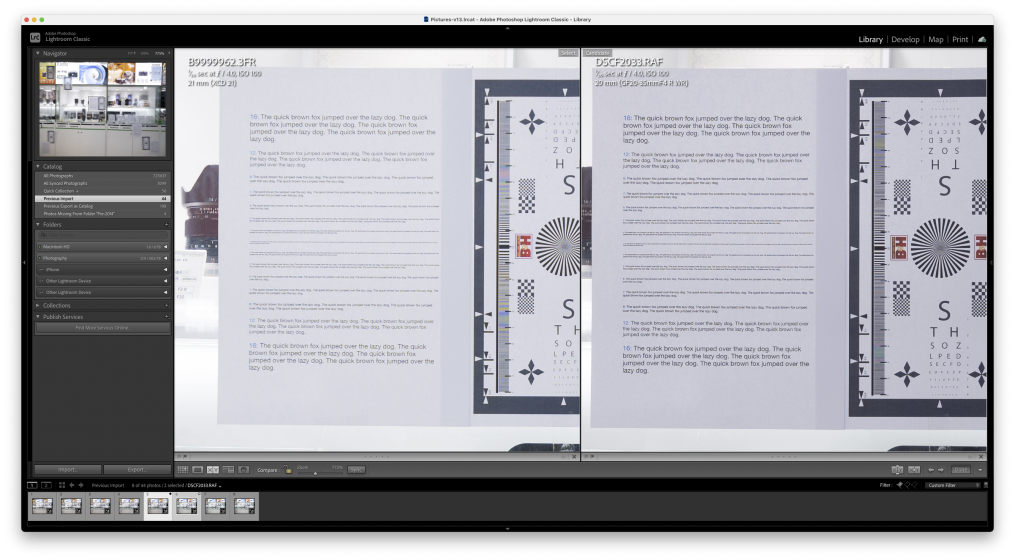Click the Import button
Screen dimensions: 1015x560
pos(66,469)
